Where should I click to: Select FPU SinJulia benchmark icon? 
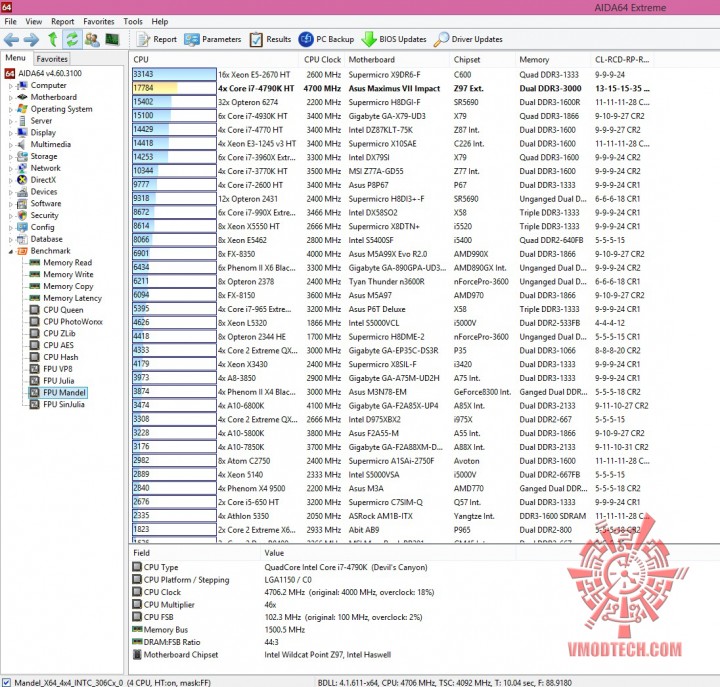34,405
